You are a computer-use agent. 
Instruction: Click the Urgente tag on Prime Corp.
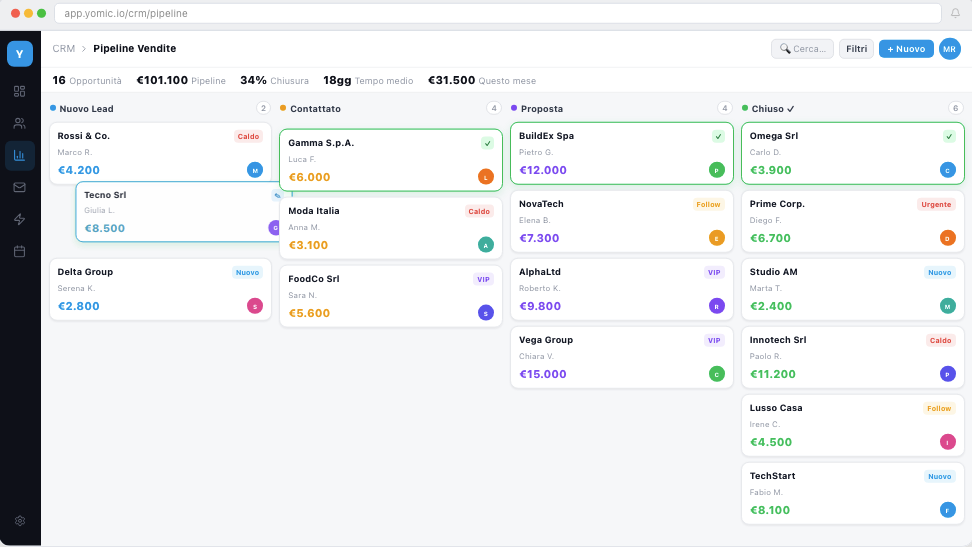pos(936,205)
